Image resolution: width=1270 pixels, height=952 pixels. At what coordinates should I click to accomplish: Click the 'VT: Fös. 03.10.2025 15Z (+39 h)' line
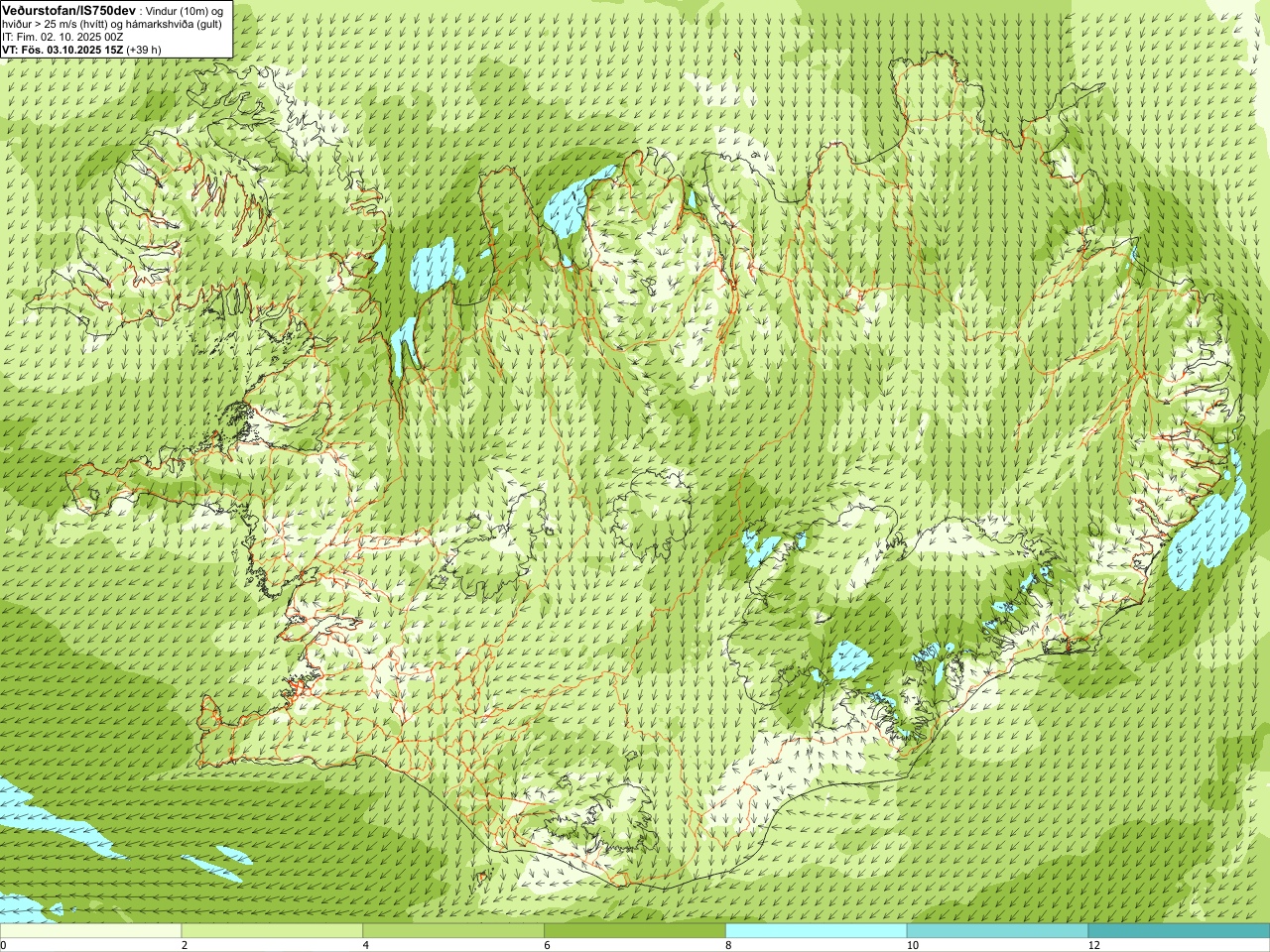(x=81, y=50)
